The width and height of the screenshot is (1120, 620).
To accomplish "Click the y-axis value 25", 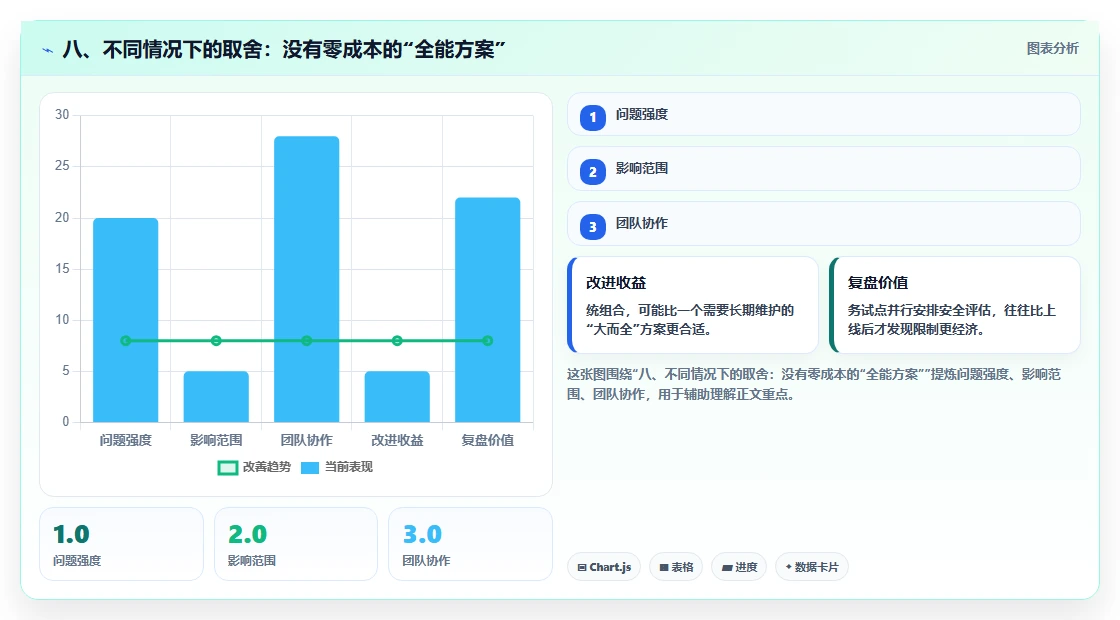I will 63,166.
